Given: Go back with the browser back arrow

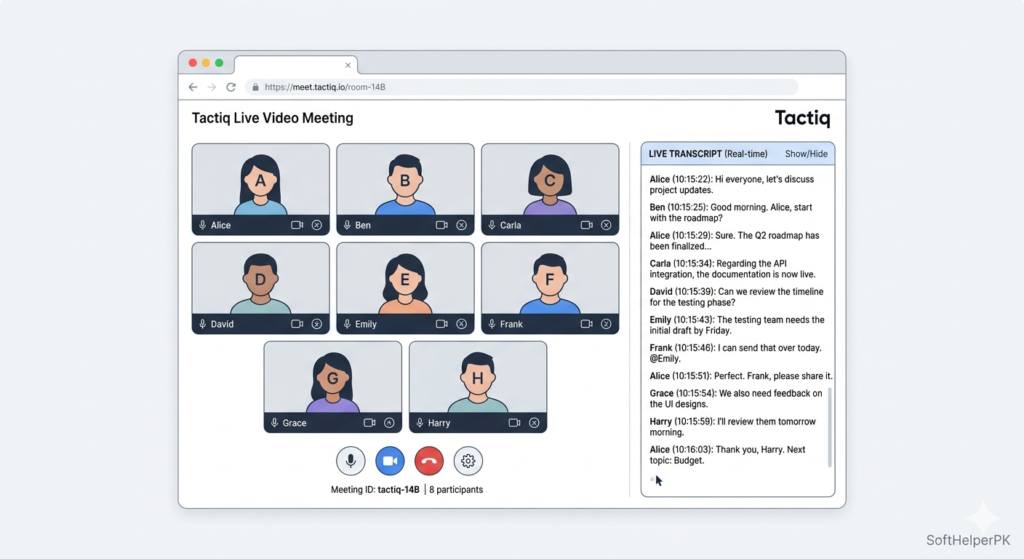Looking at the screenshot, I should click(193, 87).
